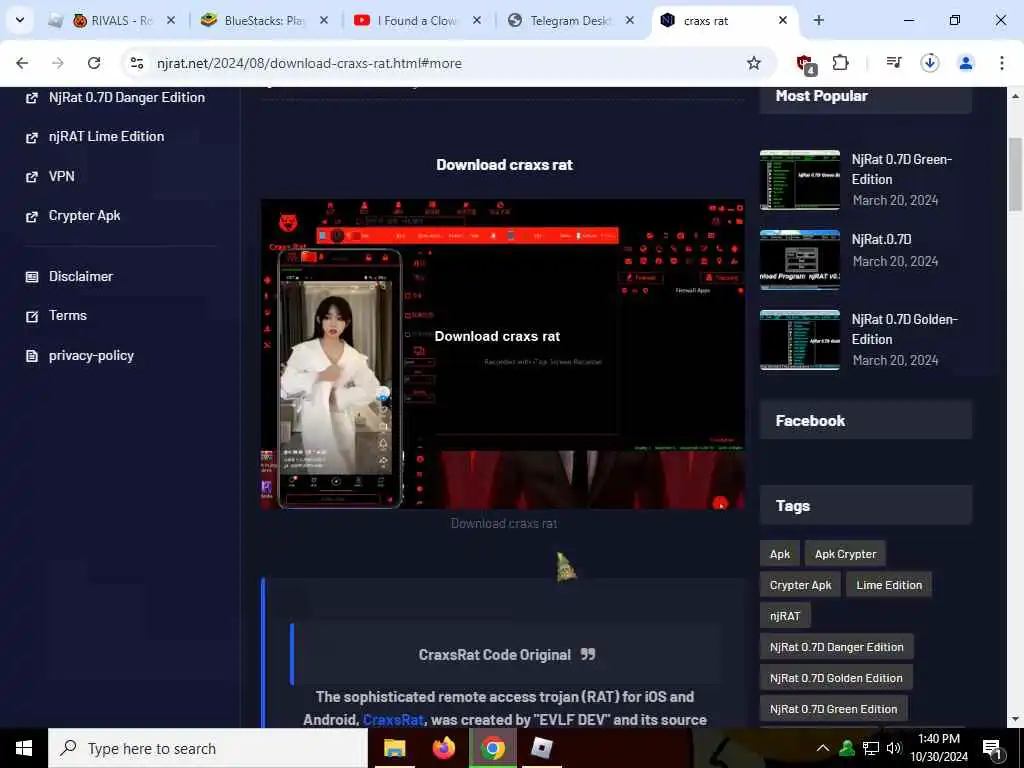
Task: Close the RIVALS Roblox tab
Action: [x=170, y=20]
